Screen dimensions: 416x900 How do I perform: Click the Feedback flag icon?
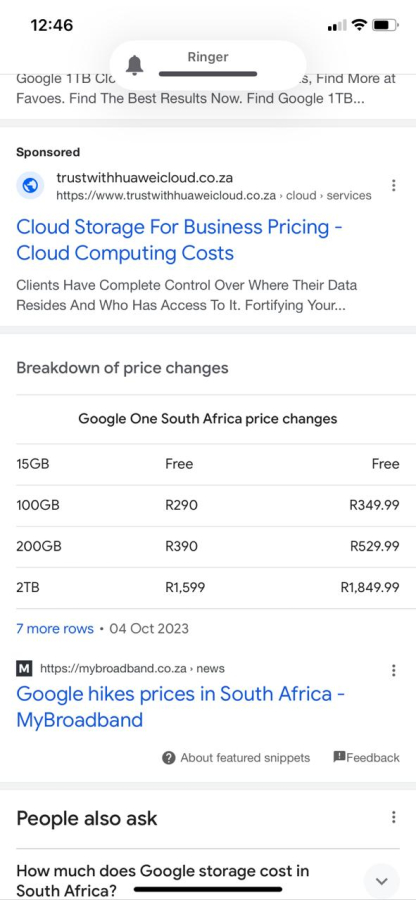pos(339,757)
